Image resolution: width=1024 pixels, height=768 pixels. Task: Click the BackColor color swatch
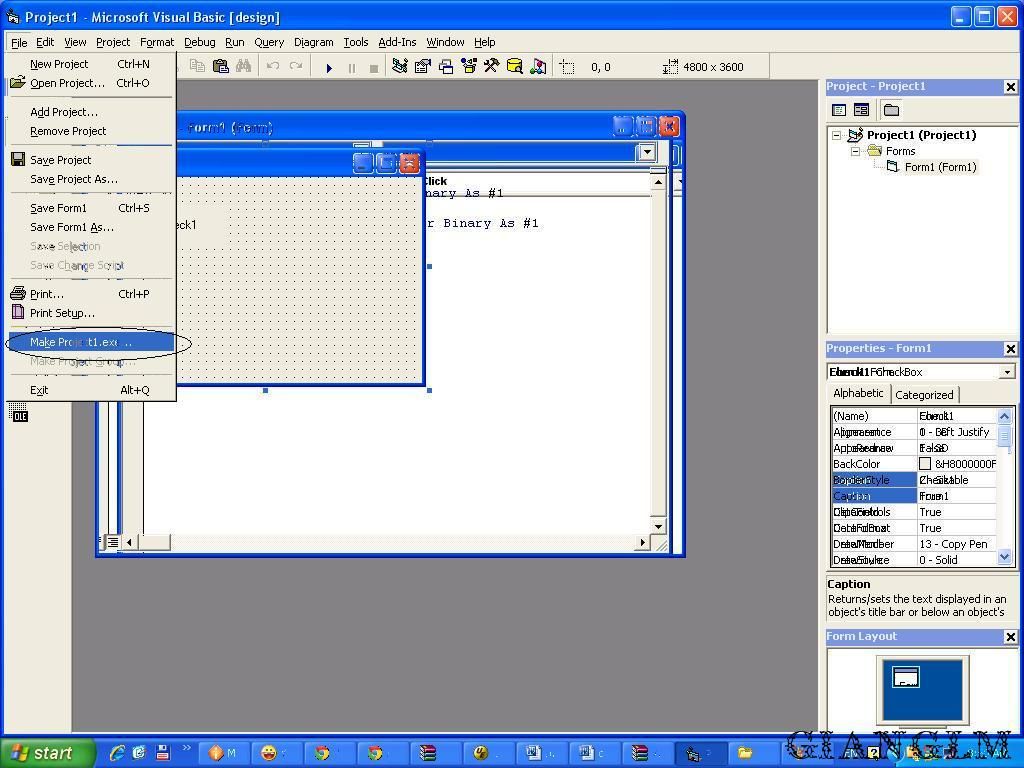[x=925, y=464]
